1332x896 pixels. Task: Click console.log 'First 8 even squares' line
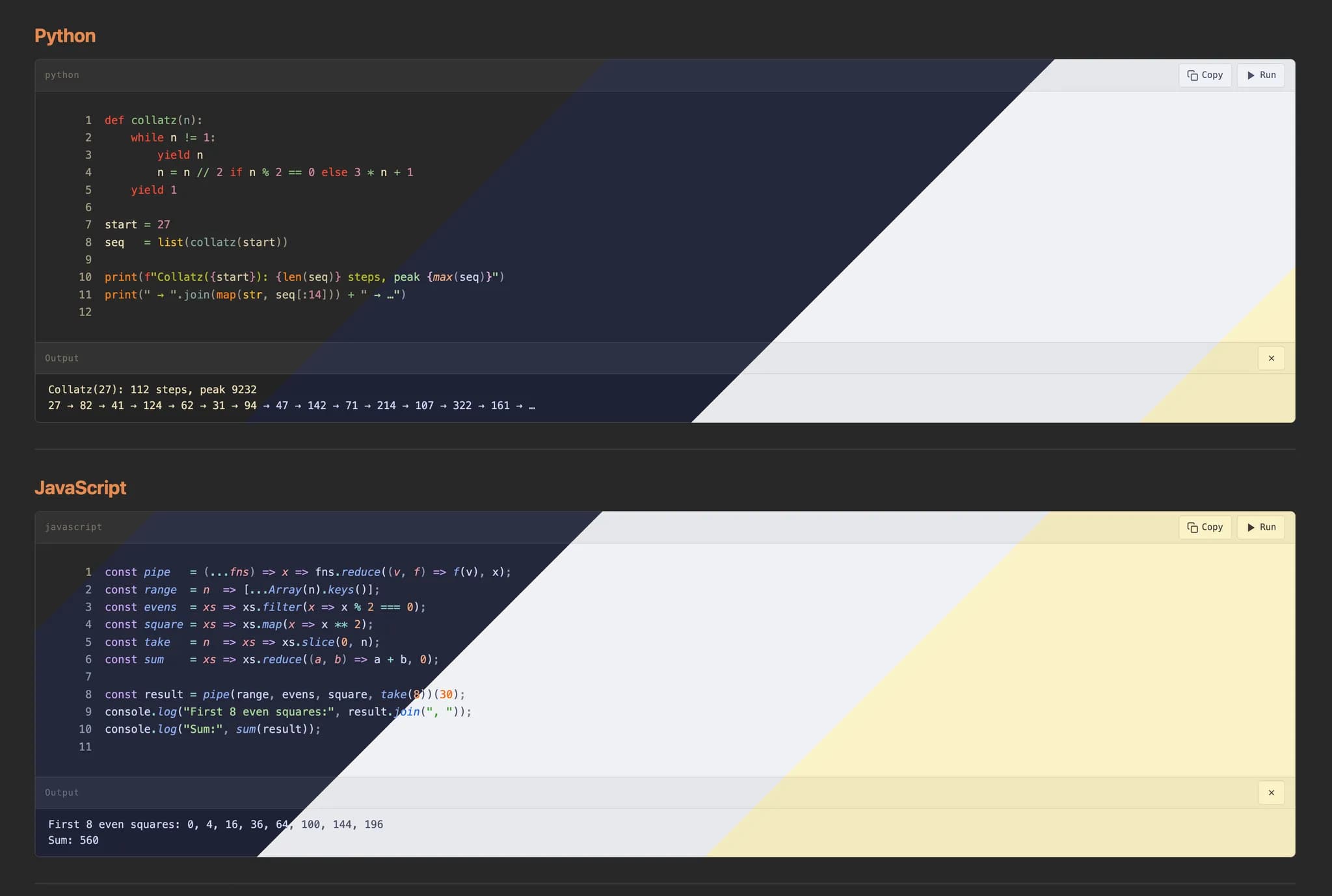click(288, 712)
